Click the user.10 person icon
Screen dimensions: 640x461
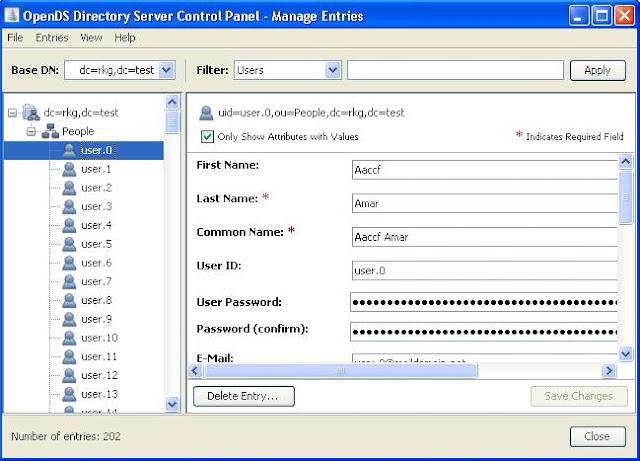coord(69,338)
